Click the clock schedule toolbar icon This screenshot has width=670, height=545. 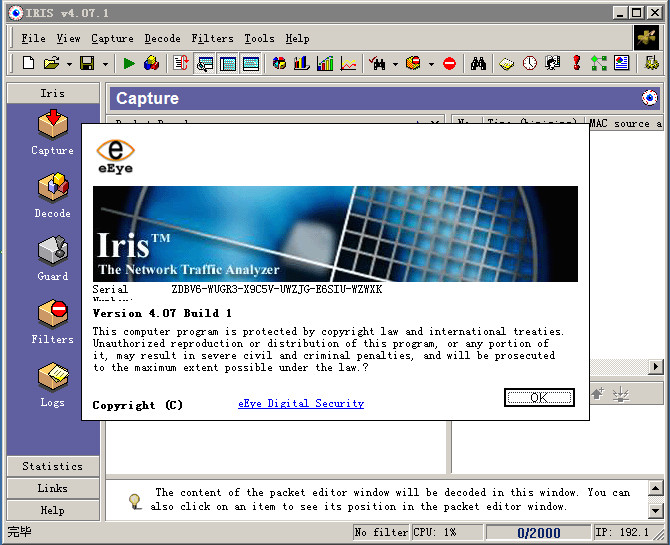[530, 63]
